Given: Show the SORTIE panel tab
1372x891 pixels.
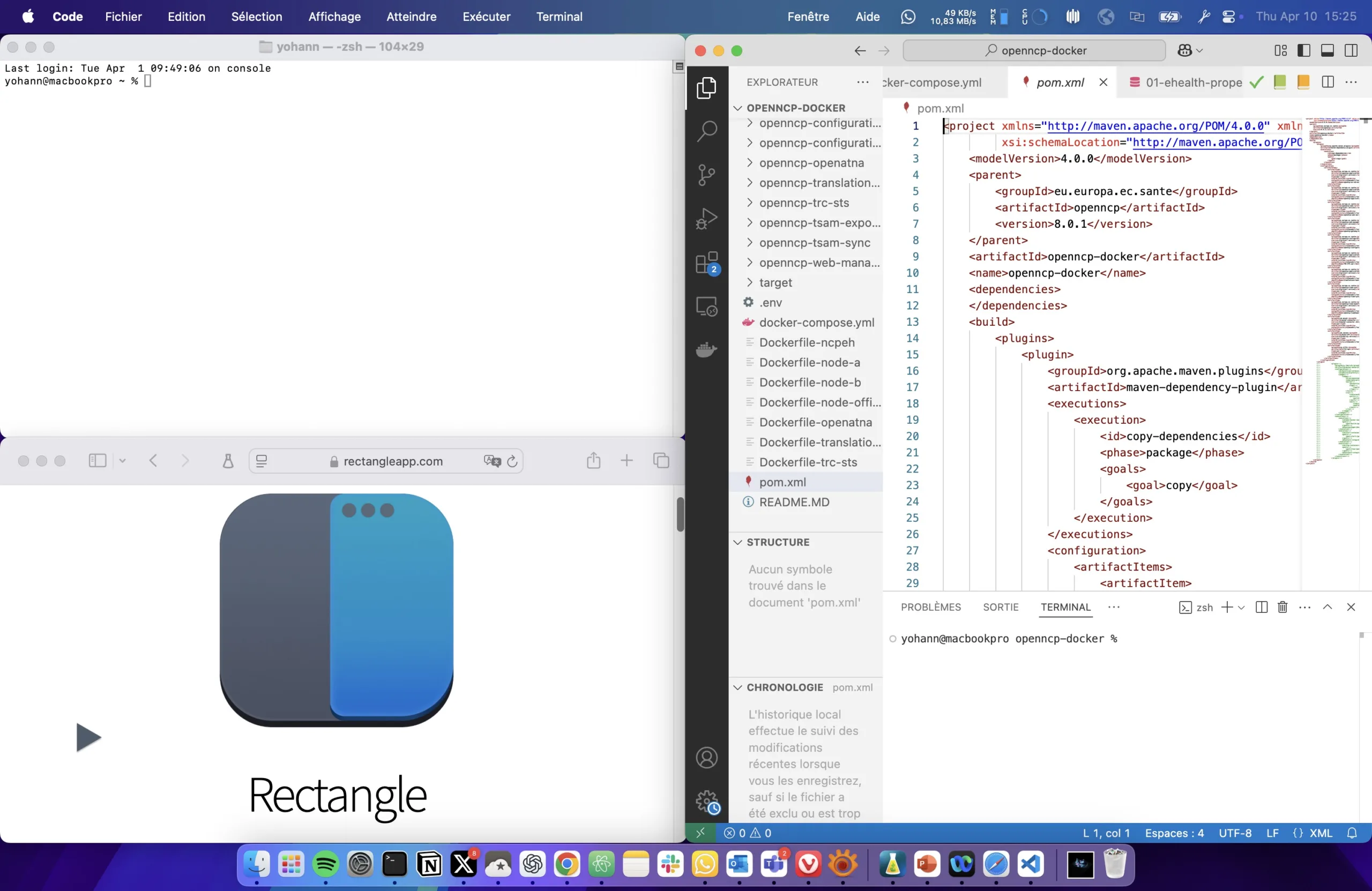Looking at the screenshot, I should point(1000,607).
